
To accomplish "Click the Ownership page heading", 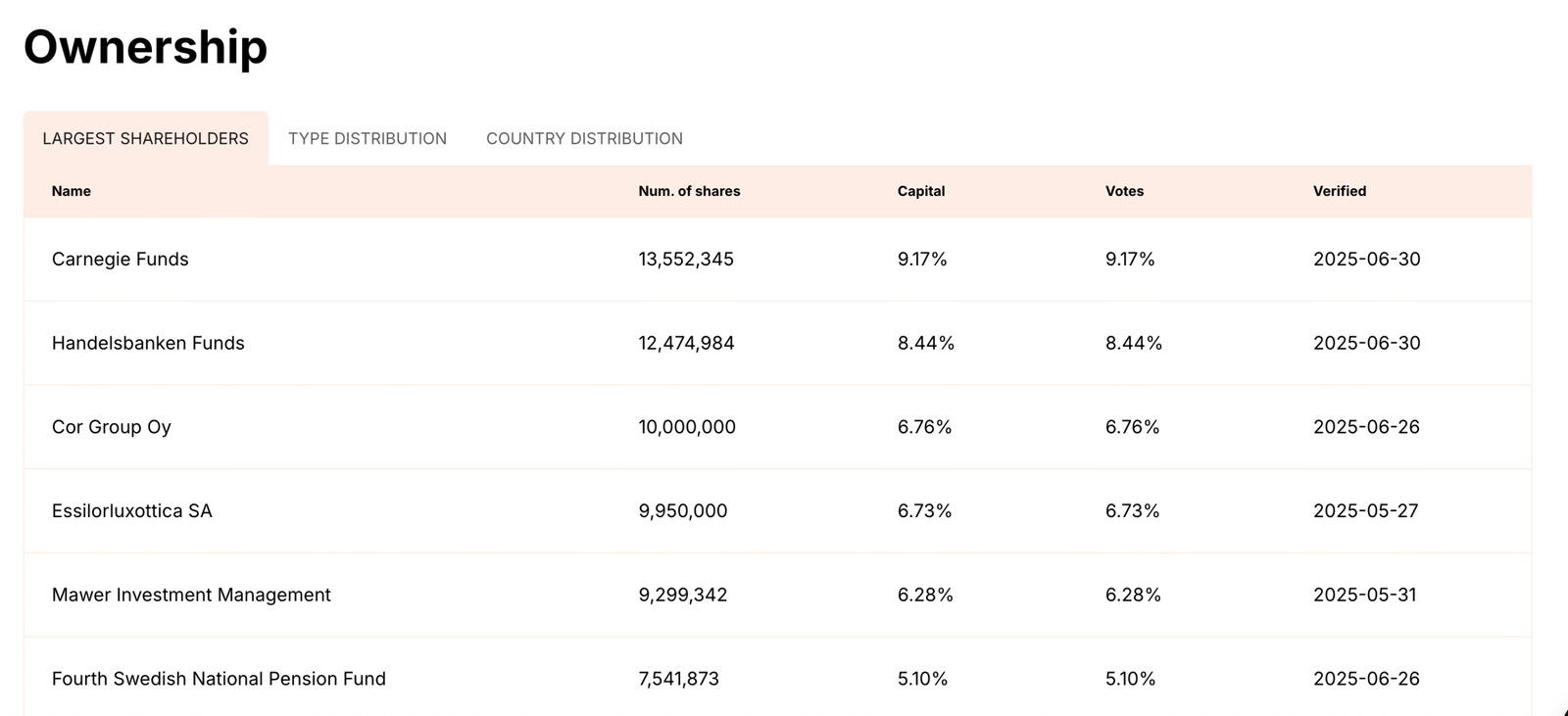I will pyautogui.click(x=145, y=47).
